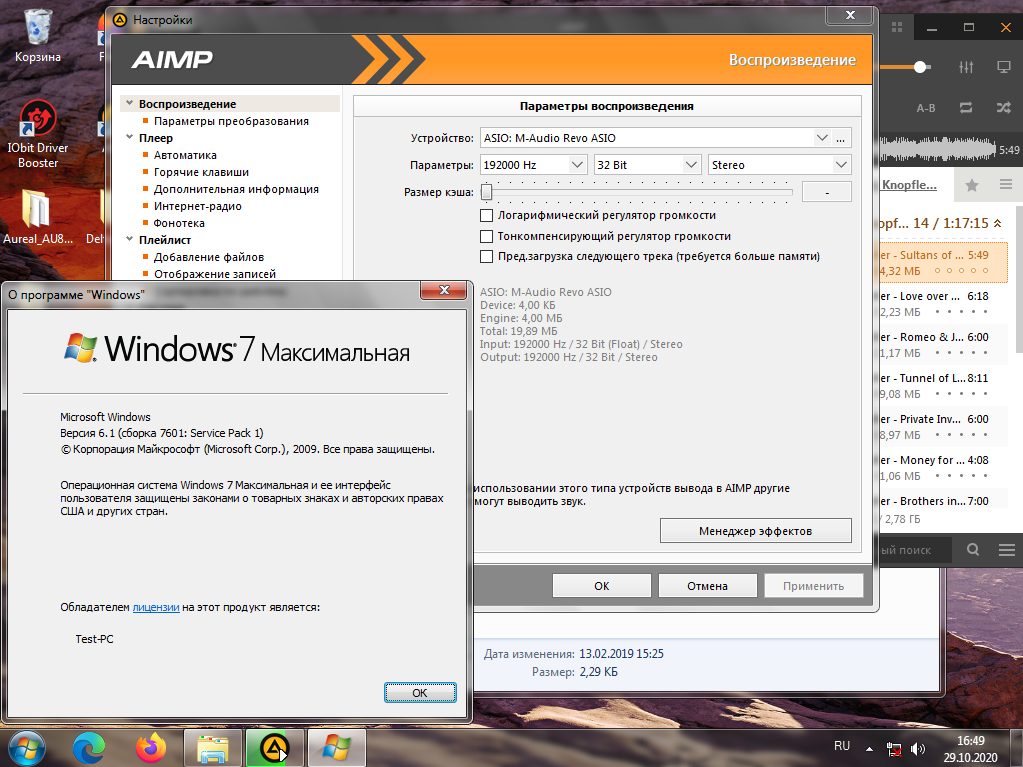This screenshot has height=767, width=1023.
Task: Open the playlist tab menu icon next to the star
Action: click(x=1006, y=185)
